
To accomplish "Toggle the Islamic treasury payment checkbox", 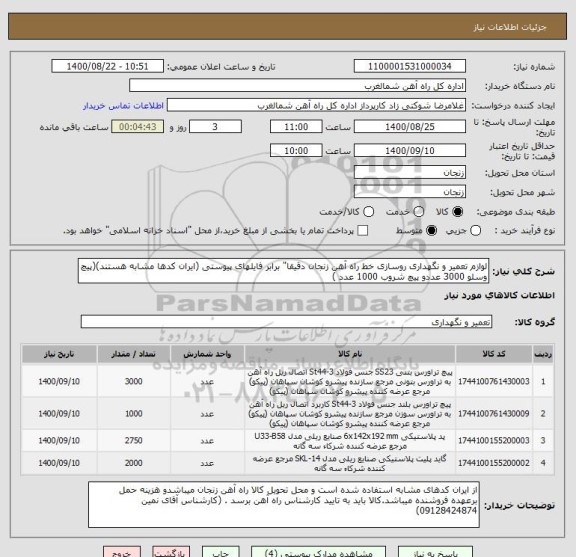I will [363, 231].
